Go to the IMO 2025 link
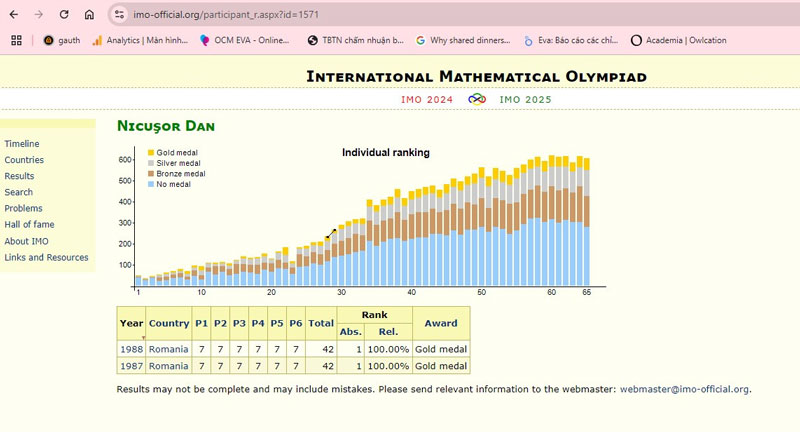The image size is (800, 432). point(526,99)
